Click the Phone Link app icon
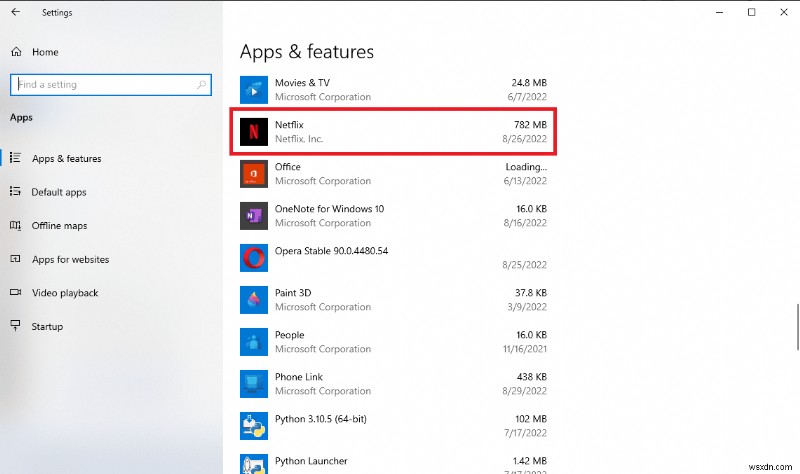 coord(254,383)
